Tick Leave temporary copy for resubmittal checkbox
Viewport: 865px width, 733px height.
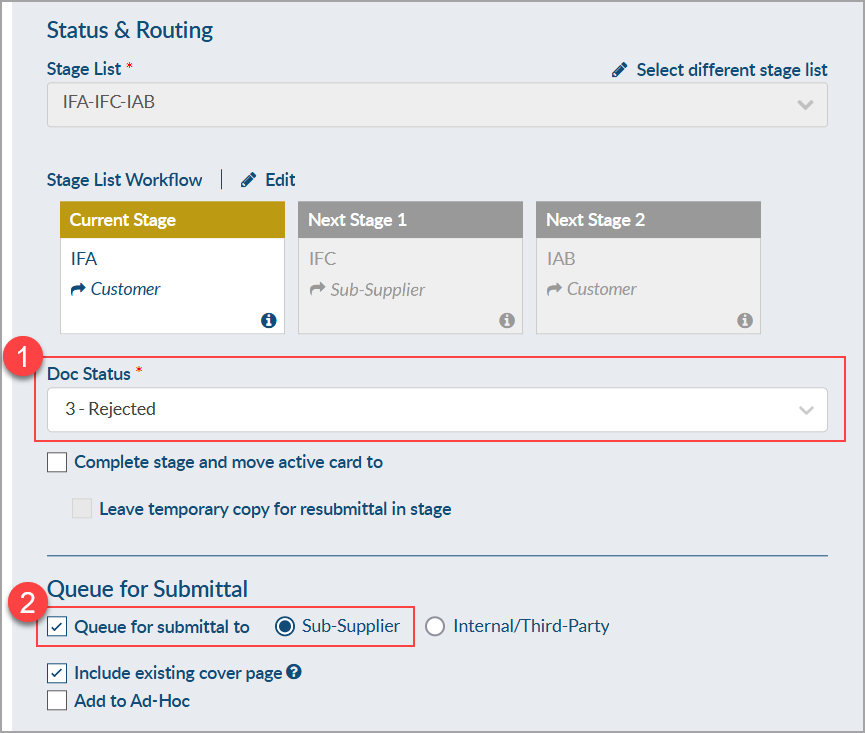(82, 509)
